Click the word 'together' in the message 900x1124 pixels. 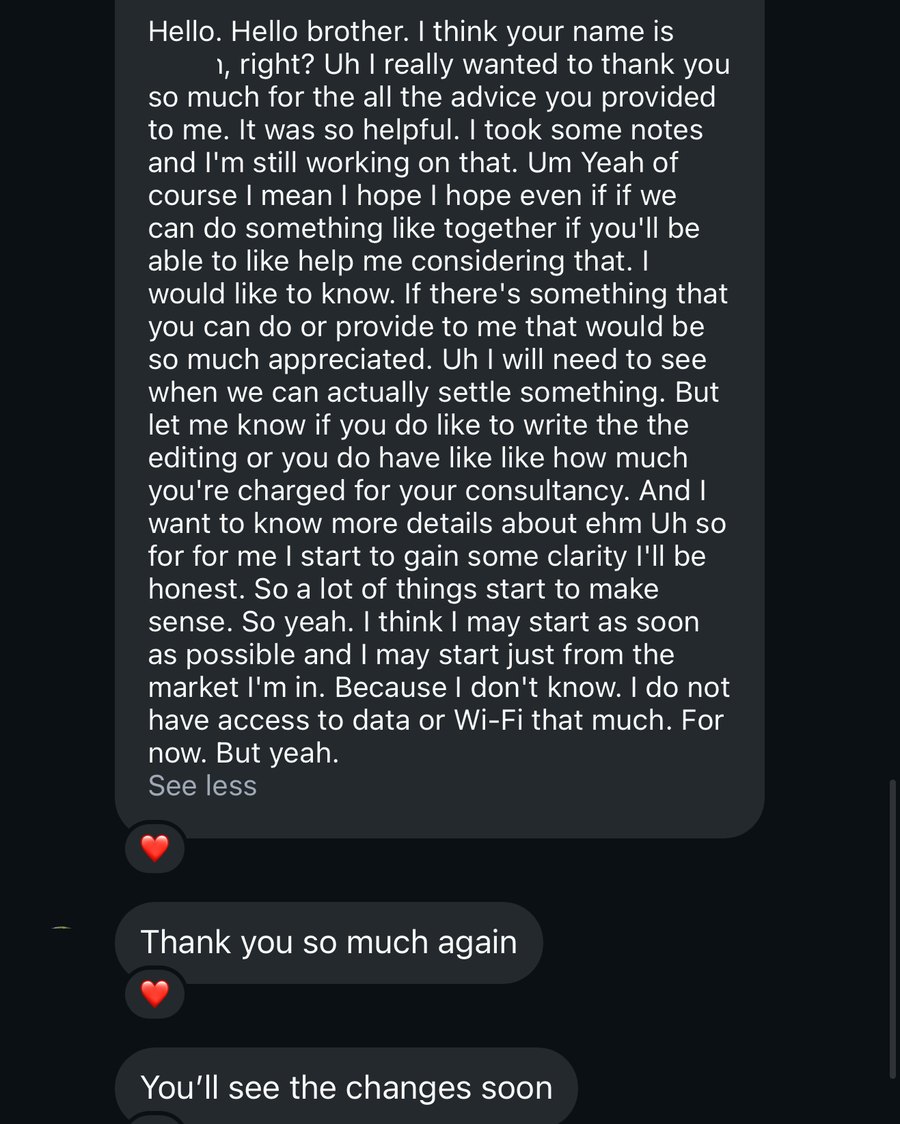coord(499,229)
